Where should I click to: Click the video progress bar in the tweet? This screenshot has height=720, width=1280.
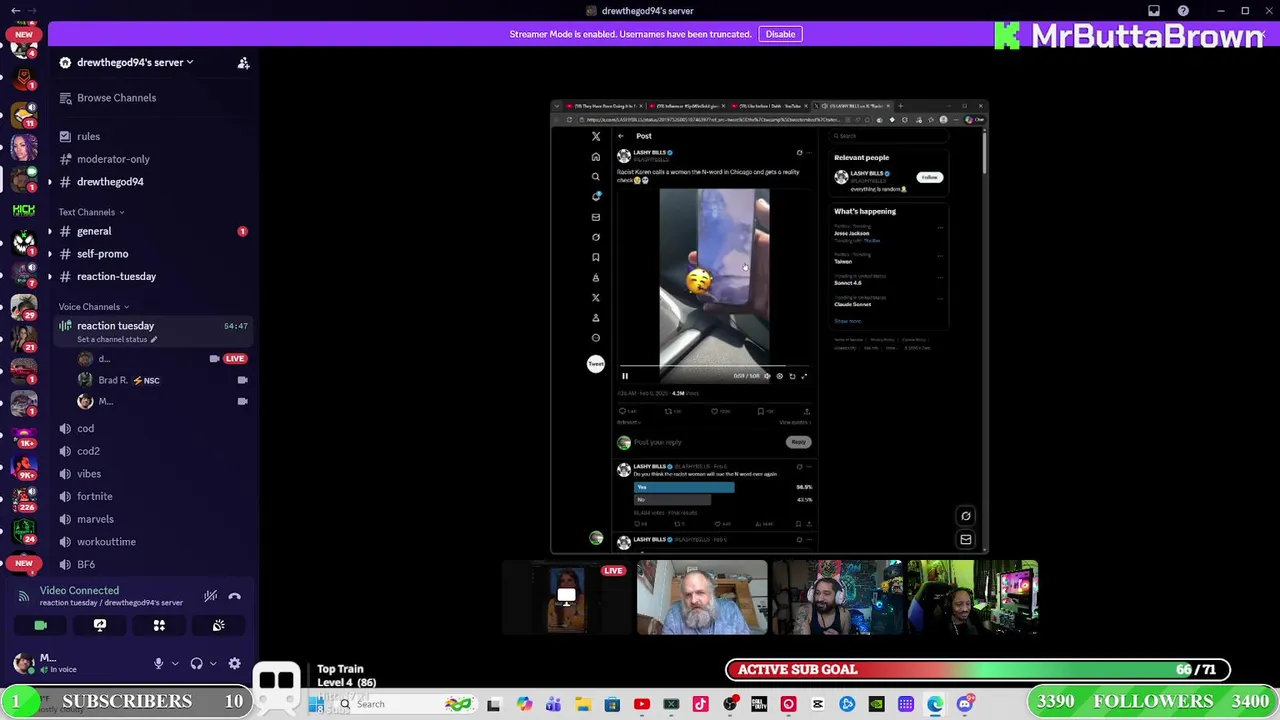click(714, 368)
